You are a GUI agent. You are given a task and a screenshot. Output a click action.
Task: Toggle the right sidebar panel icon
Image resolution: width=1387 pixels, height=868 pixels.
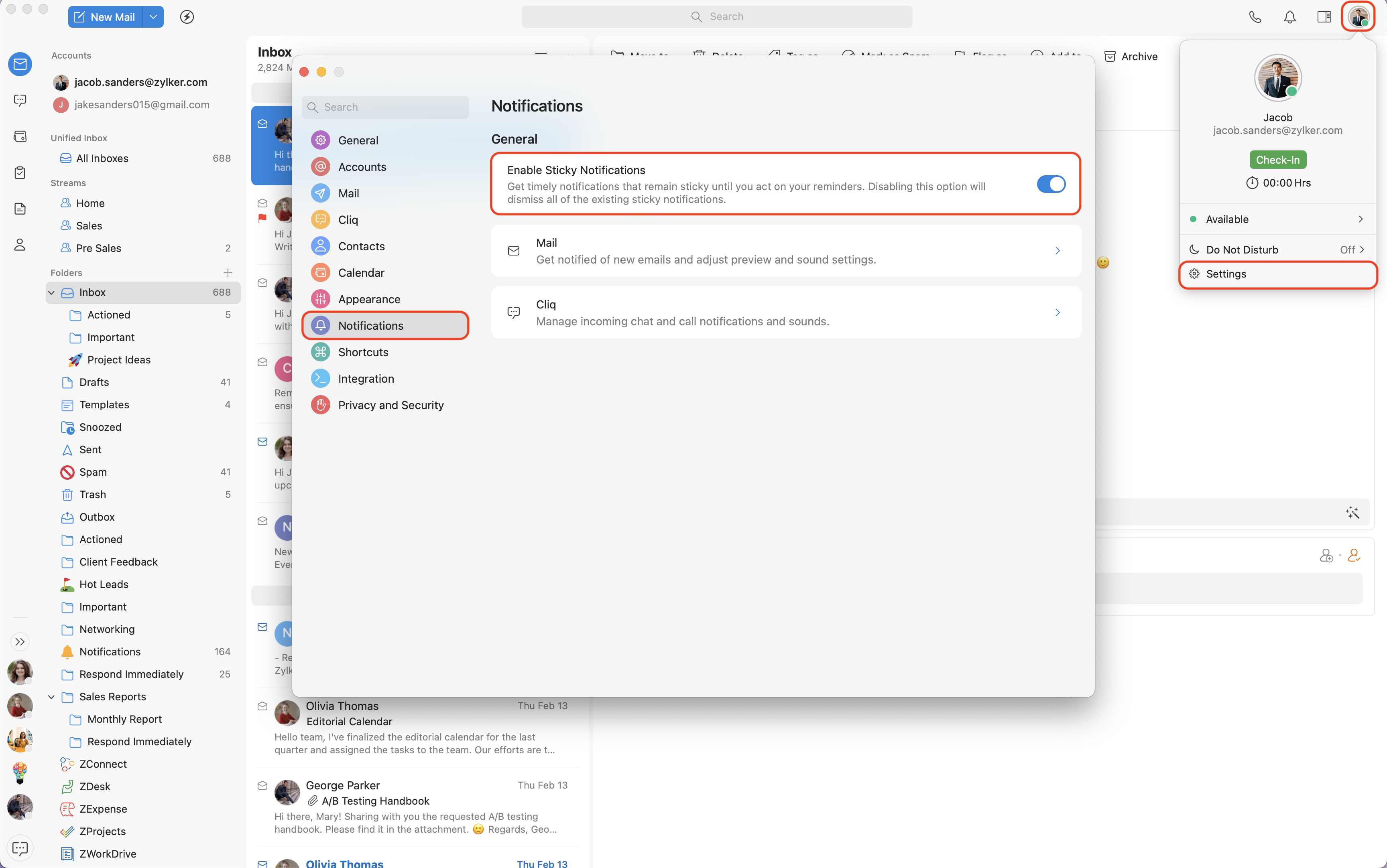click(x=1324, y=17)
